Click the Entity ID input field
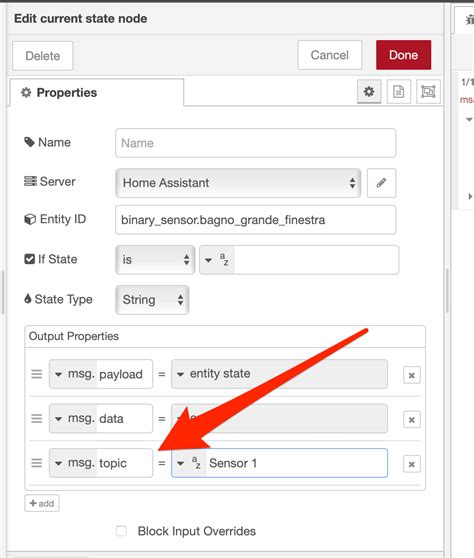Screen dimensions: 474x558 pos(256,220)
